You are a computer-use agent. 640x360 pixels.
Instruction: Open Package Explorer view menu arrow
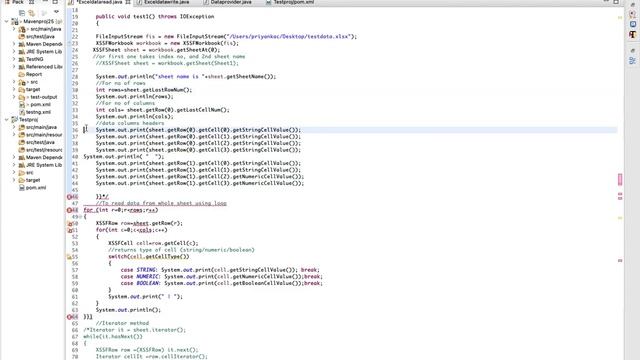[x=56, y=12]
